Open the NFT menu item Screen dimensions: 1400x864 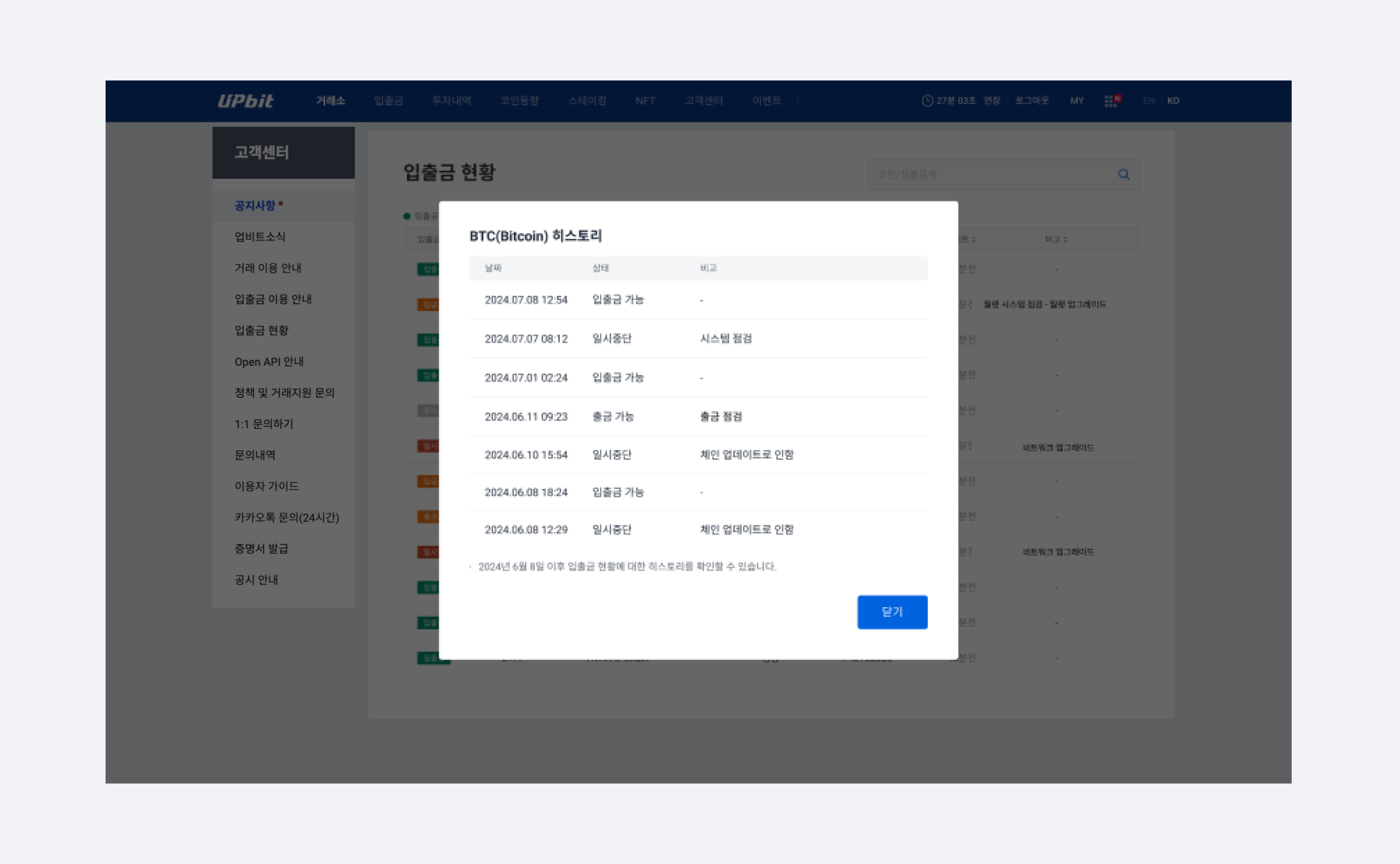tap(645, 100)
